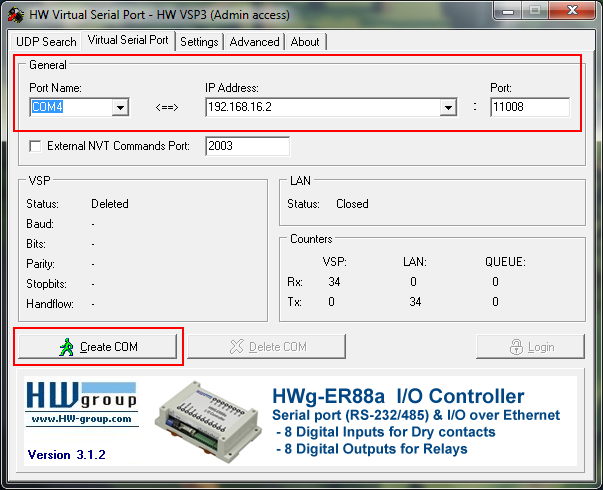
Task: Expand the IP Address dropdown arrow
Action: coord(448,107)
